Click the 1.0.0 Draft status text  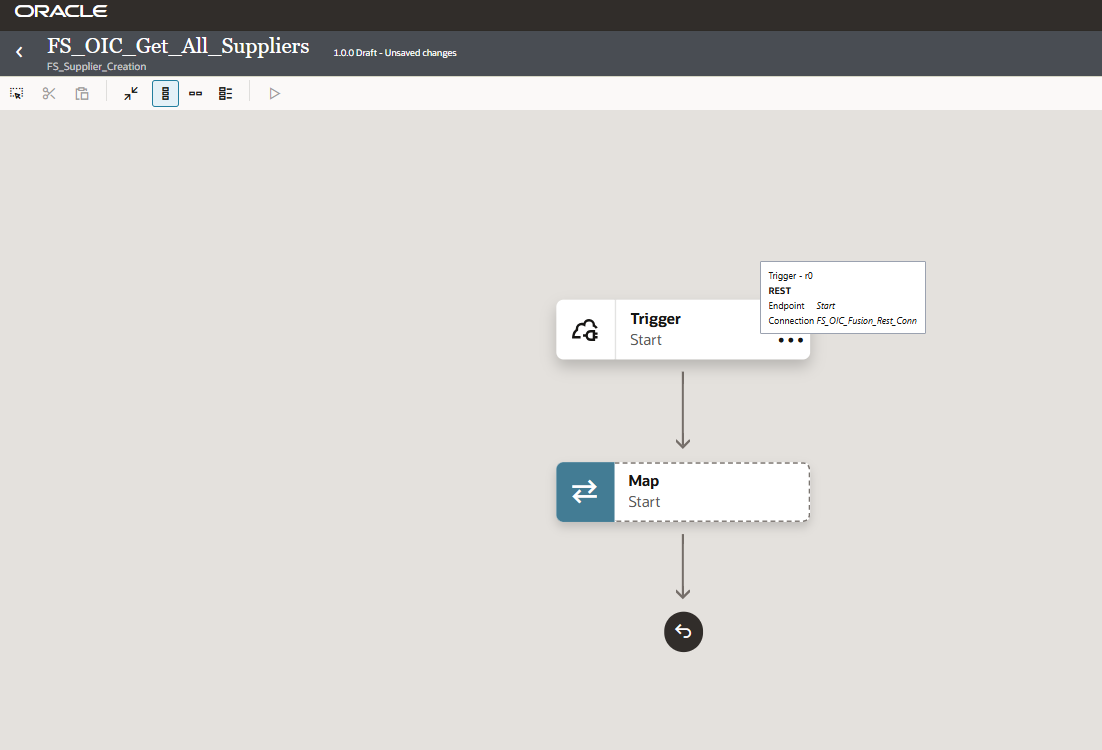[x=395, y=53]
